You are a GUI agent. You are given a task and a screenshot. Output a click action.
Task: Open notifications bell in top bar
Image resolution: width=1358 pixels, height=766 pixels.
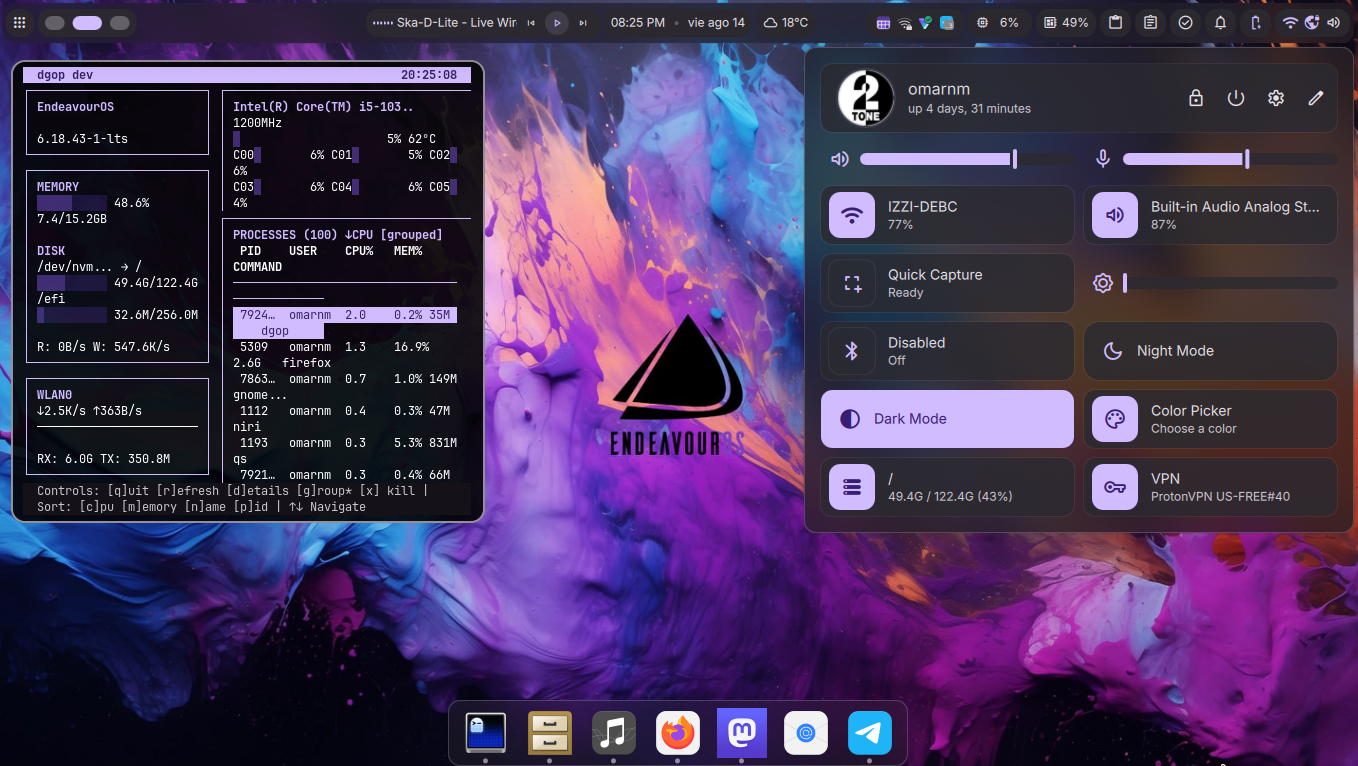pos(1220,22)
